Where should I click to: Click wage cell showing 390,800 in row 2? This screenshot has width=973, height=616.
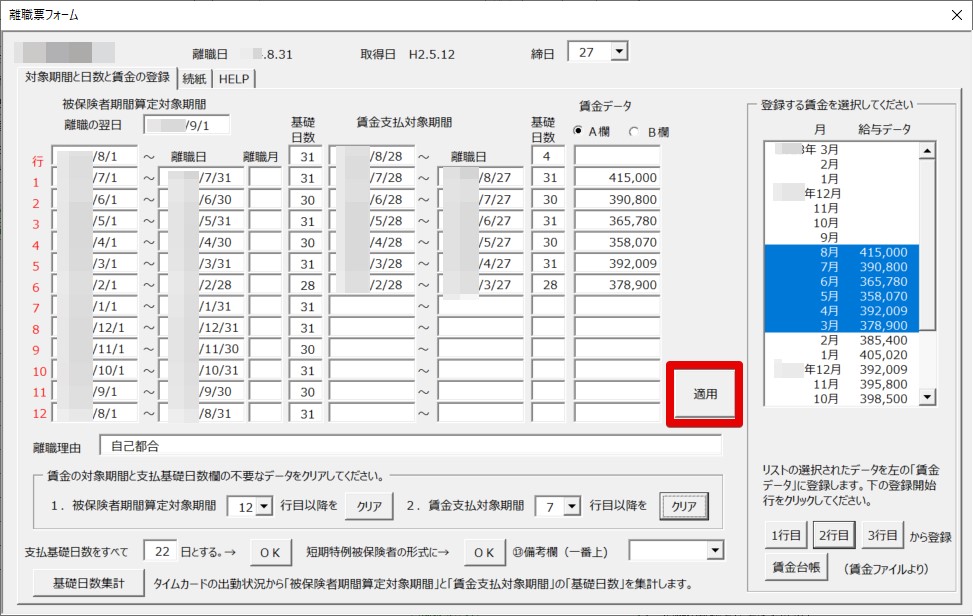pyautogui.click(x=617, y=199)
